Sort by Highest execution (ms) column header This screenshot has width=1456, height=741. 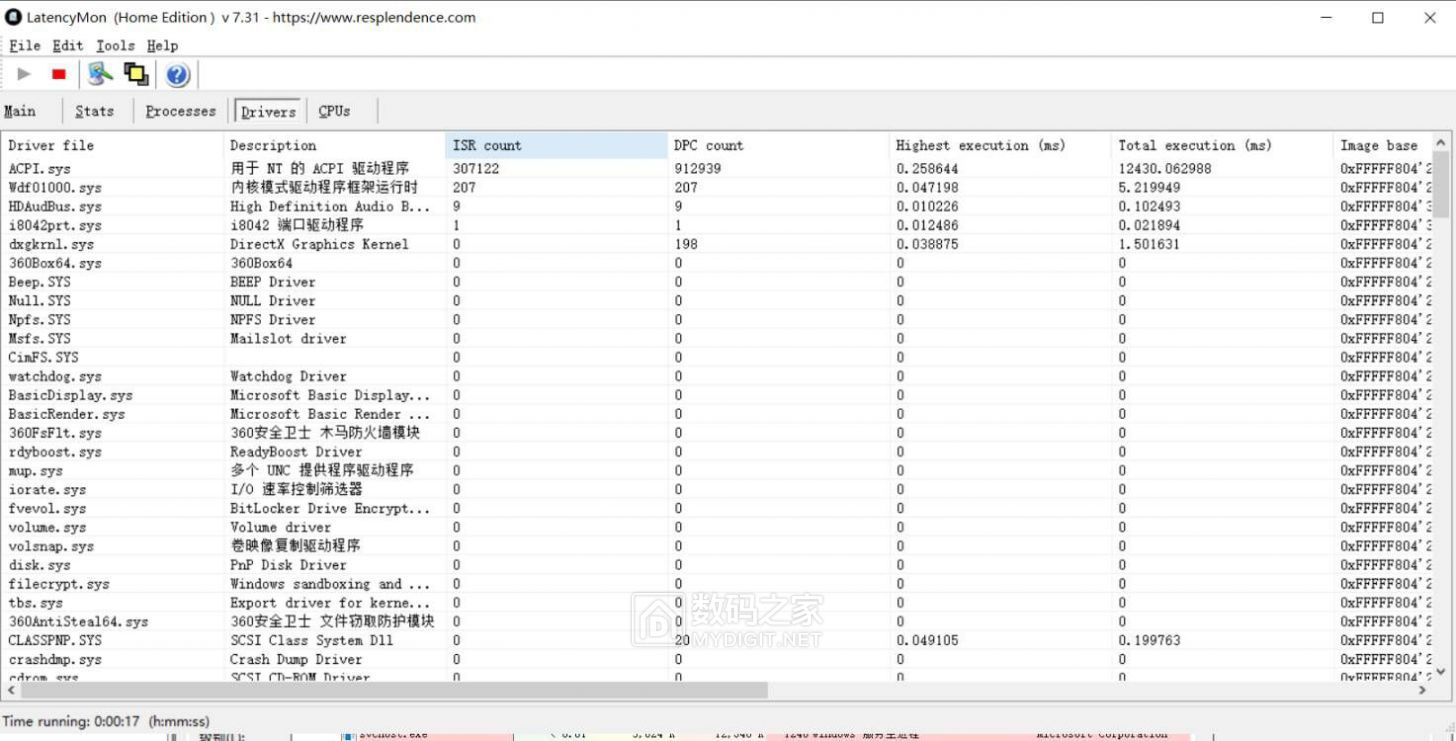1001,146
